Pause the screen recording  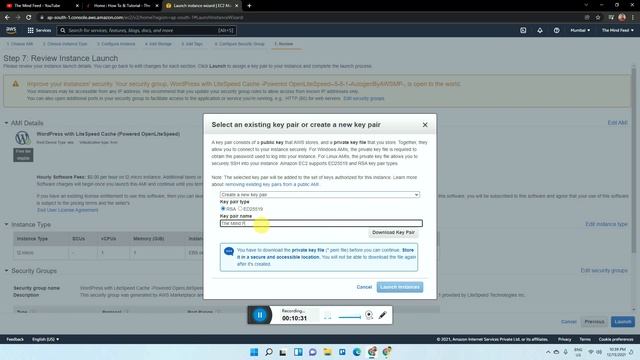pos(260,315)
